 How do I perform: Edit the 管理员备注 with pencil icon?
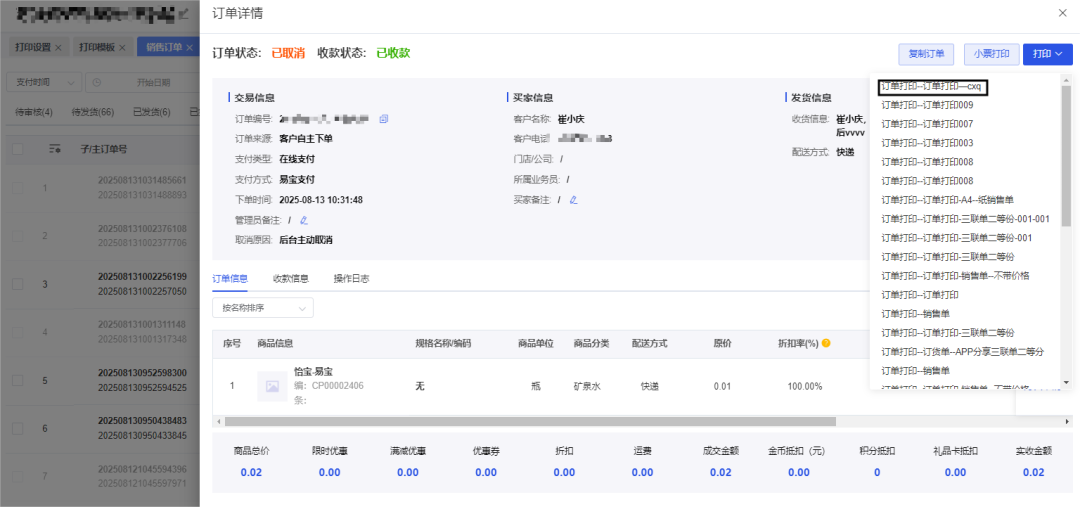tap(304, 220)
